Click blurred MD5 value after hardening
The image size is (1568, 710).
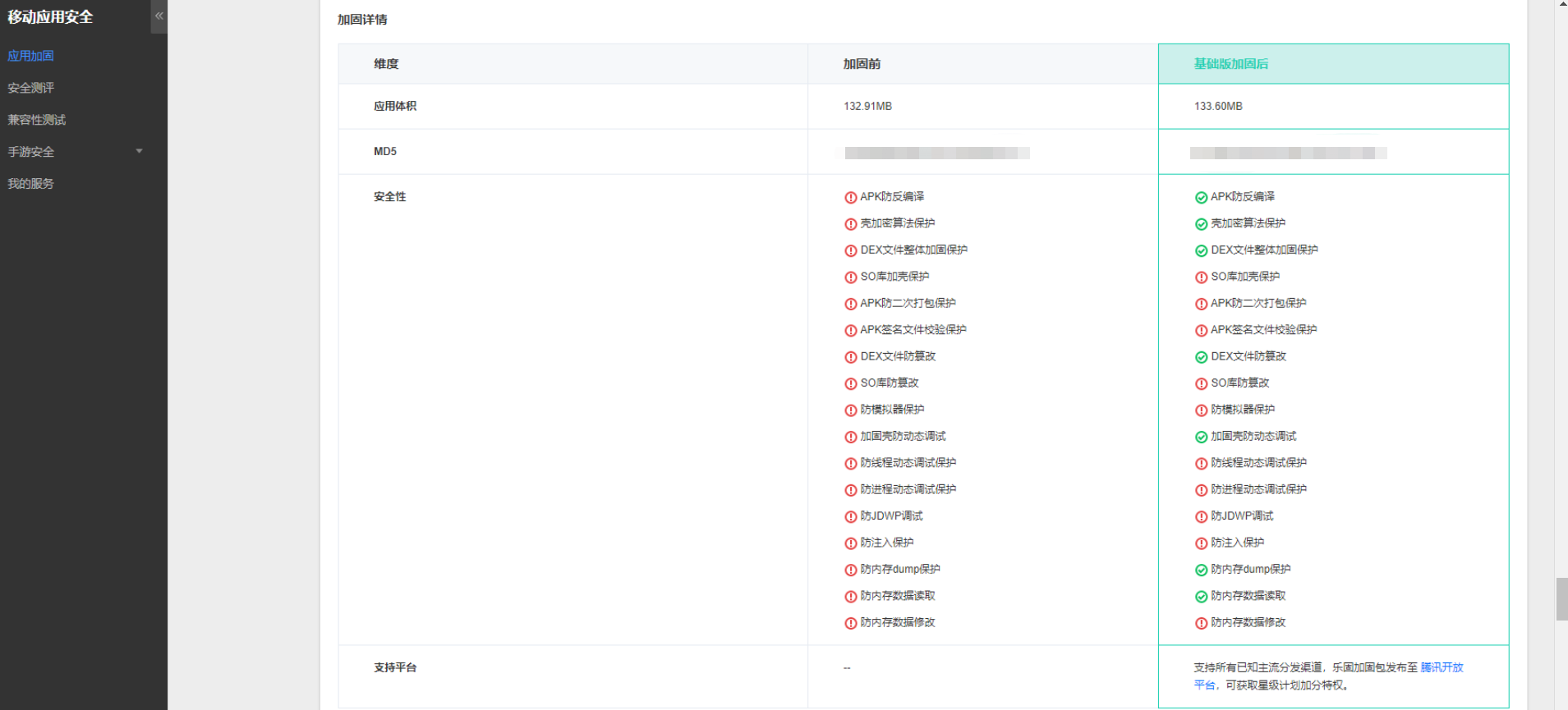point(1288,153)
